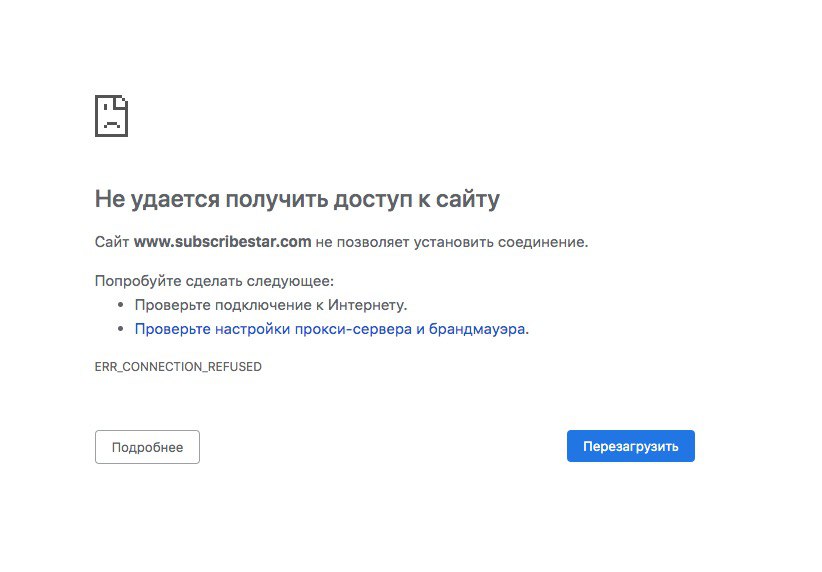The image size is (822, 572).
Task: Click the www.subscribestar.com site name
Action: click(222, 242)
